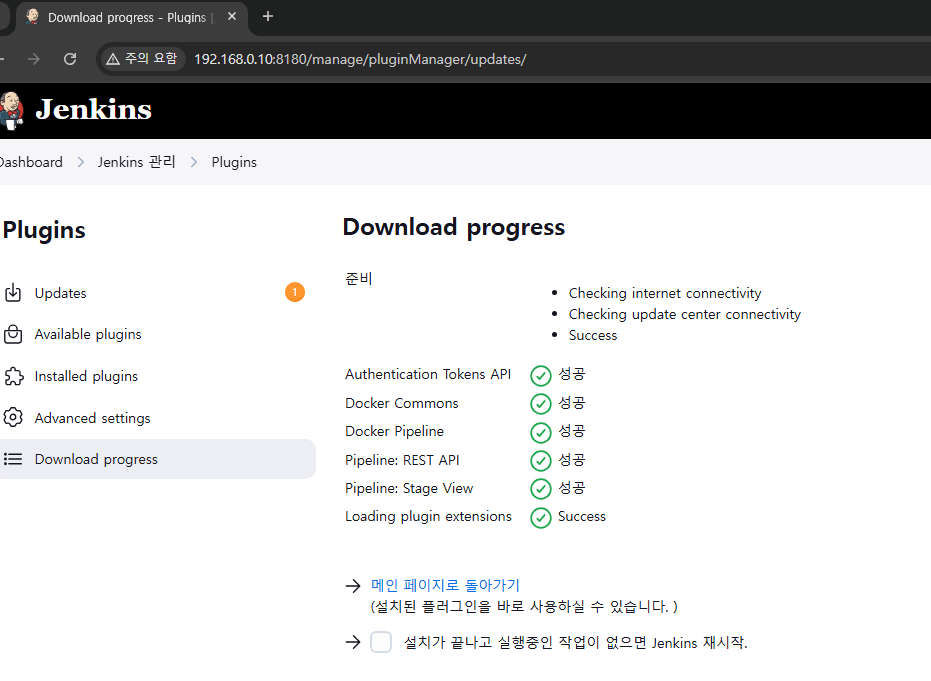Screen dimensions: 931x681
Task: Open Advanced settings in sidebar
Action: [157, 418]
